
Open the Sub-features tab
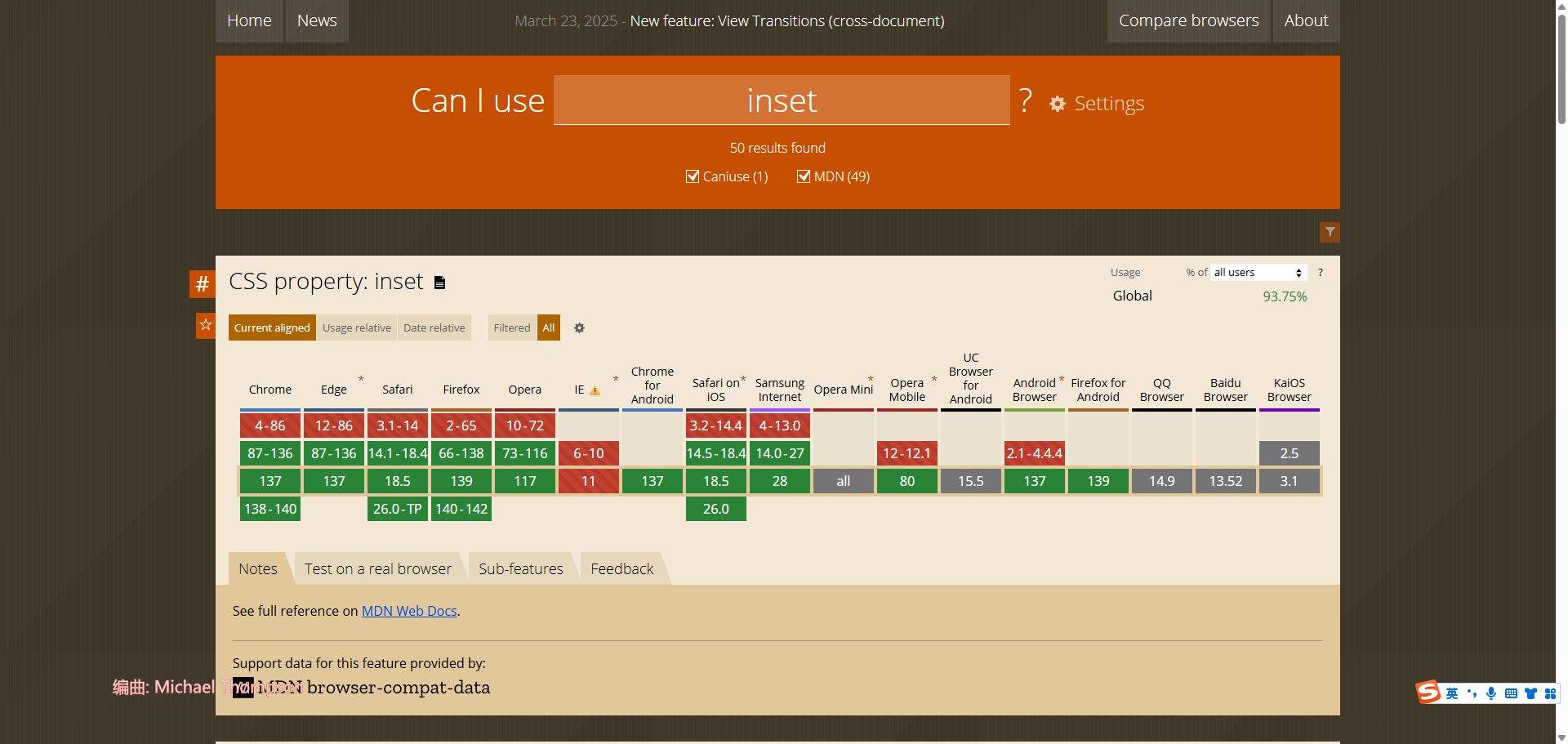520,569
